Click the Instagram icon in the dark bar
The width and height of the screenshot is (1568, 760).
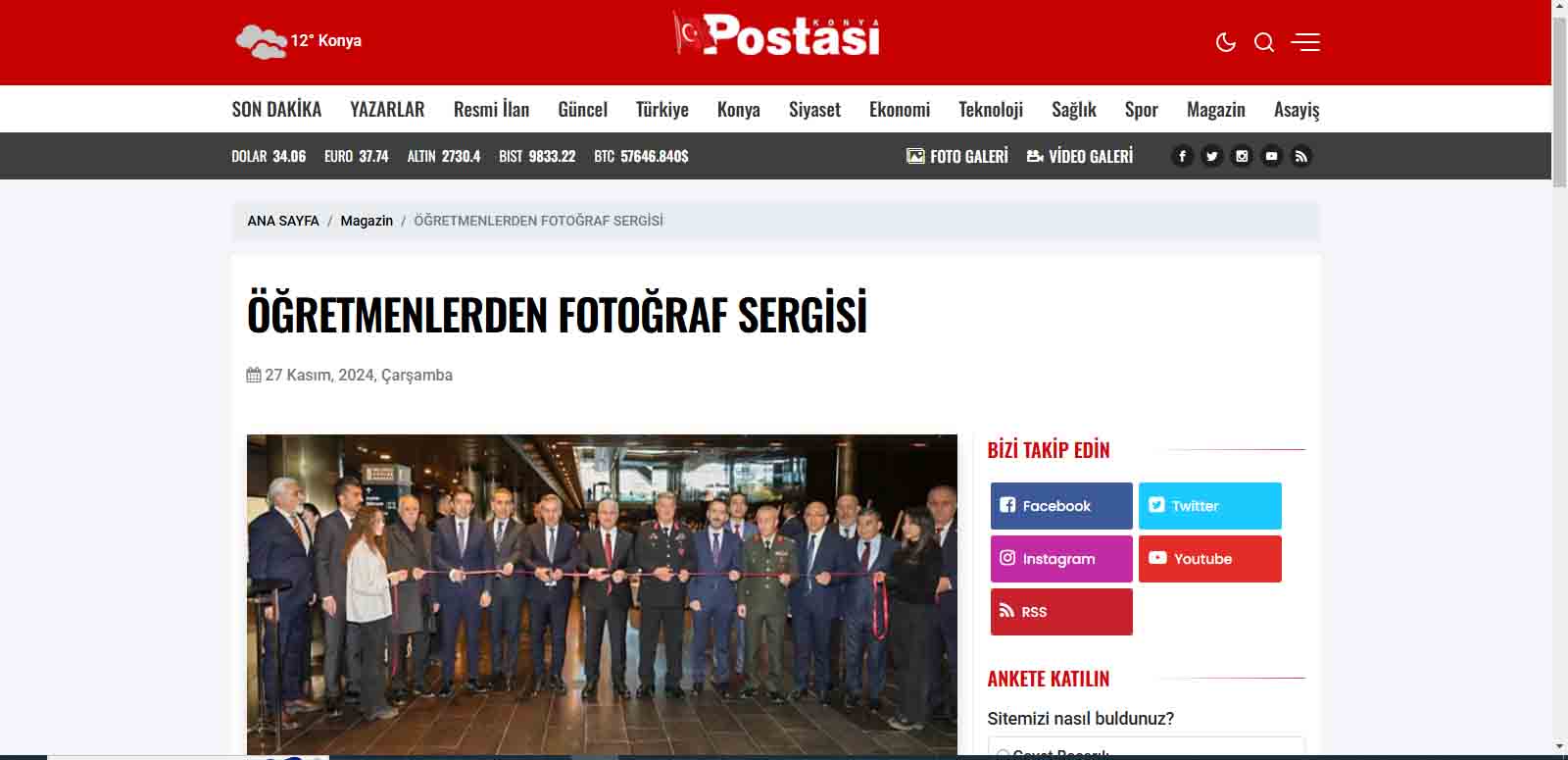click(x=1242, y=156)
